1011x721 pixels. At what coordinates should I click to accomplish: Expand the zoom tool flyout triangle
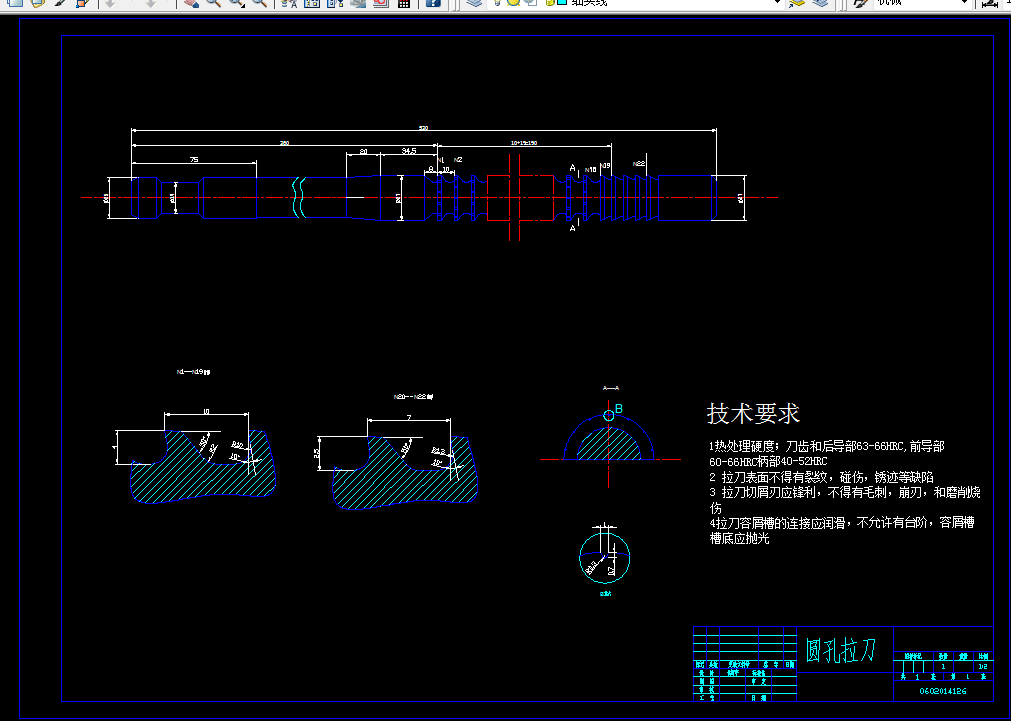click(240, 9)
